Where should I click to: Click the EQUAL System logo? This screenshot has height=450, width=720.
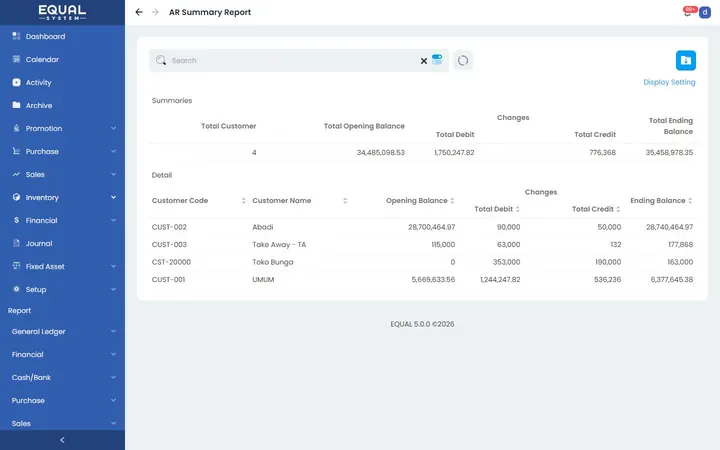(62, 12)
